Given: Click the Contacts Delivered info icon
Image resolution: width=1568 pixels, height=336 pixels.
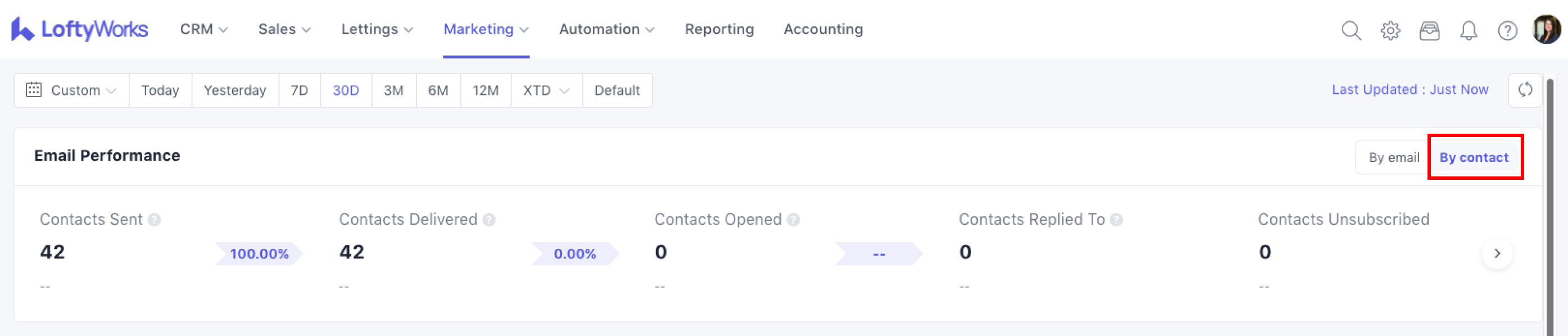Looking at the screenshot, I should click(489, 220).
